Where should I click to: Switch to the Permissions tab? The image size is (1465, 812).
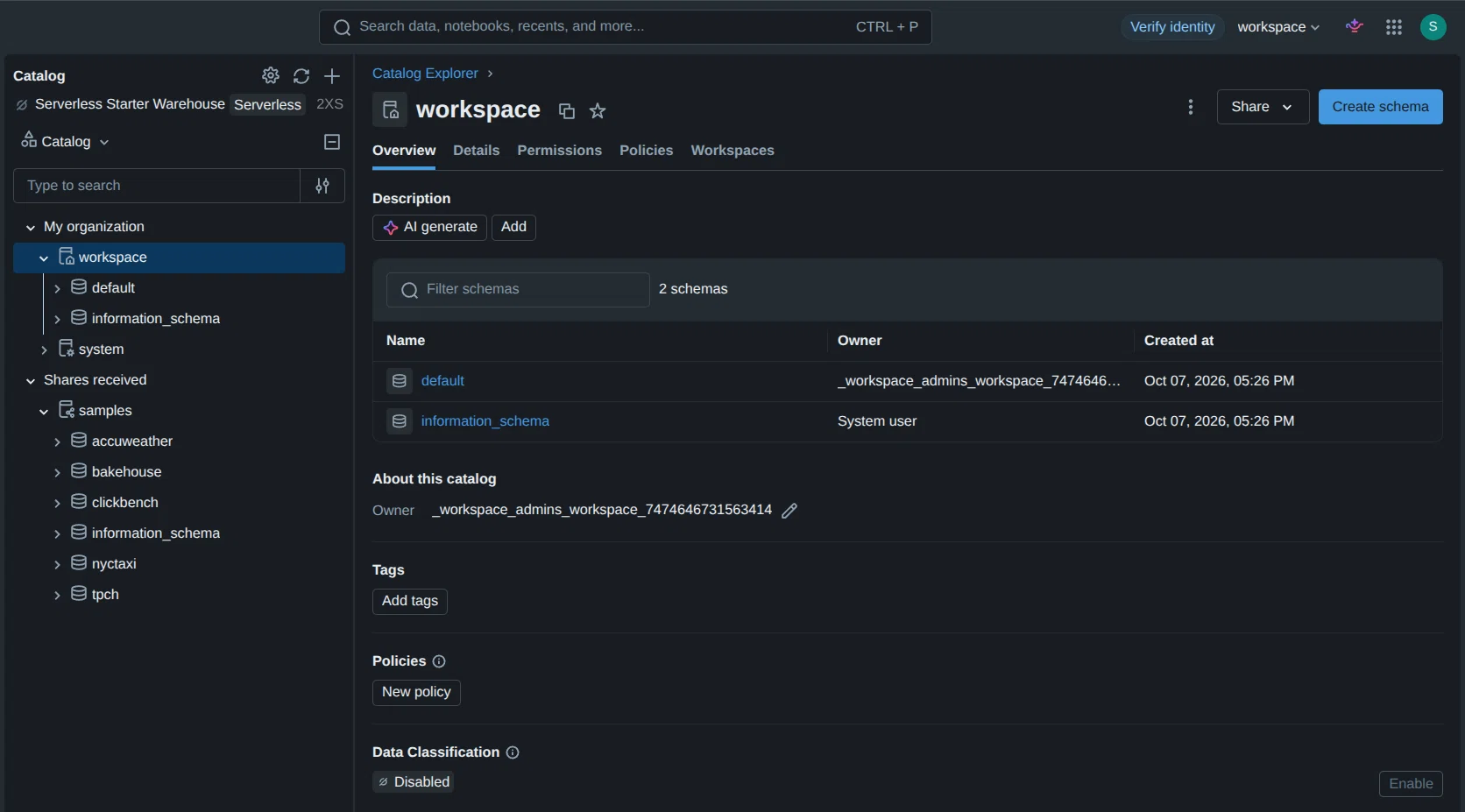pyautogui.click(x=560, y=151)
